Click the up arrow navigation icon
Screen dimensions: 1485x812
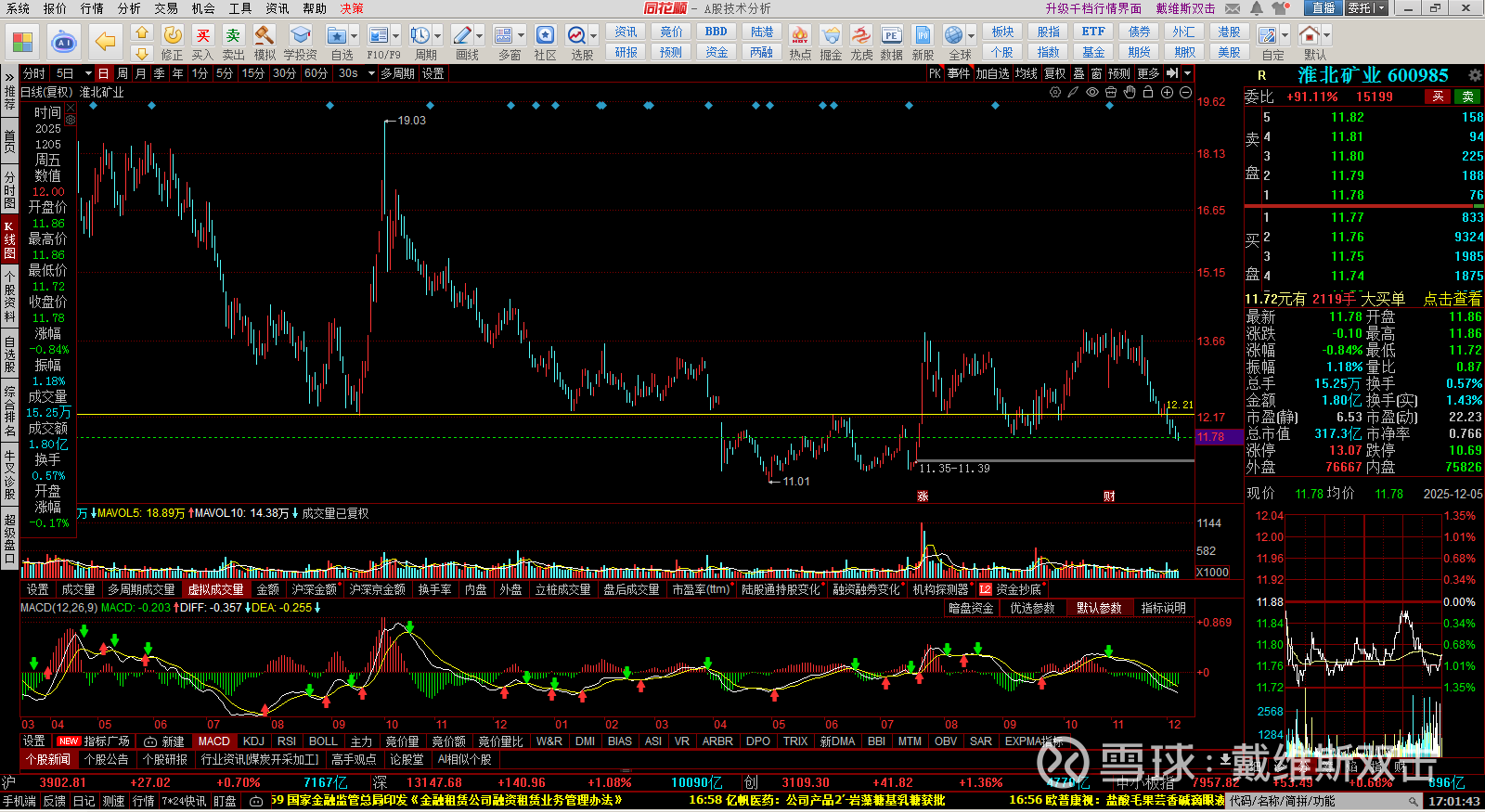(x=142, y=32)
